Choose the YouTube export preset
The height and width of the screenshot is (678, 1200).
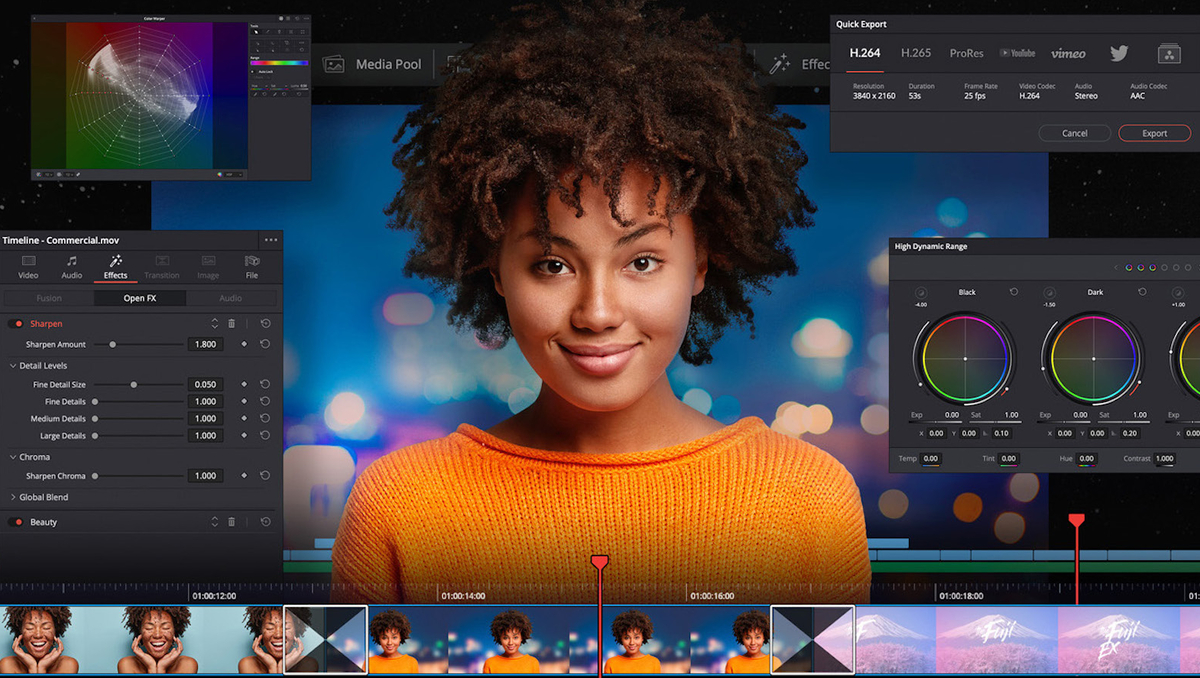pyautogui.click(x=1017, y=53)
